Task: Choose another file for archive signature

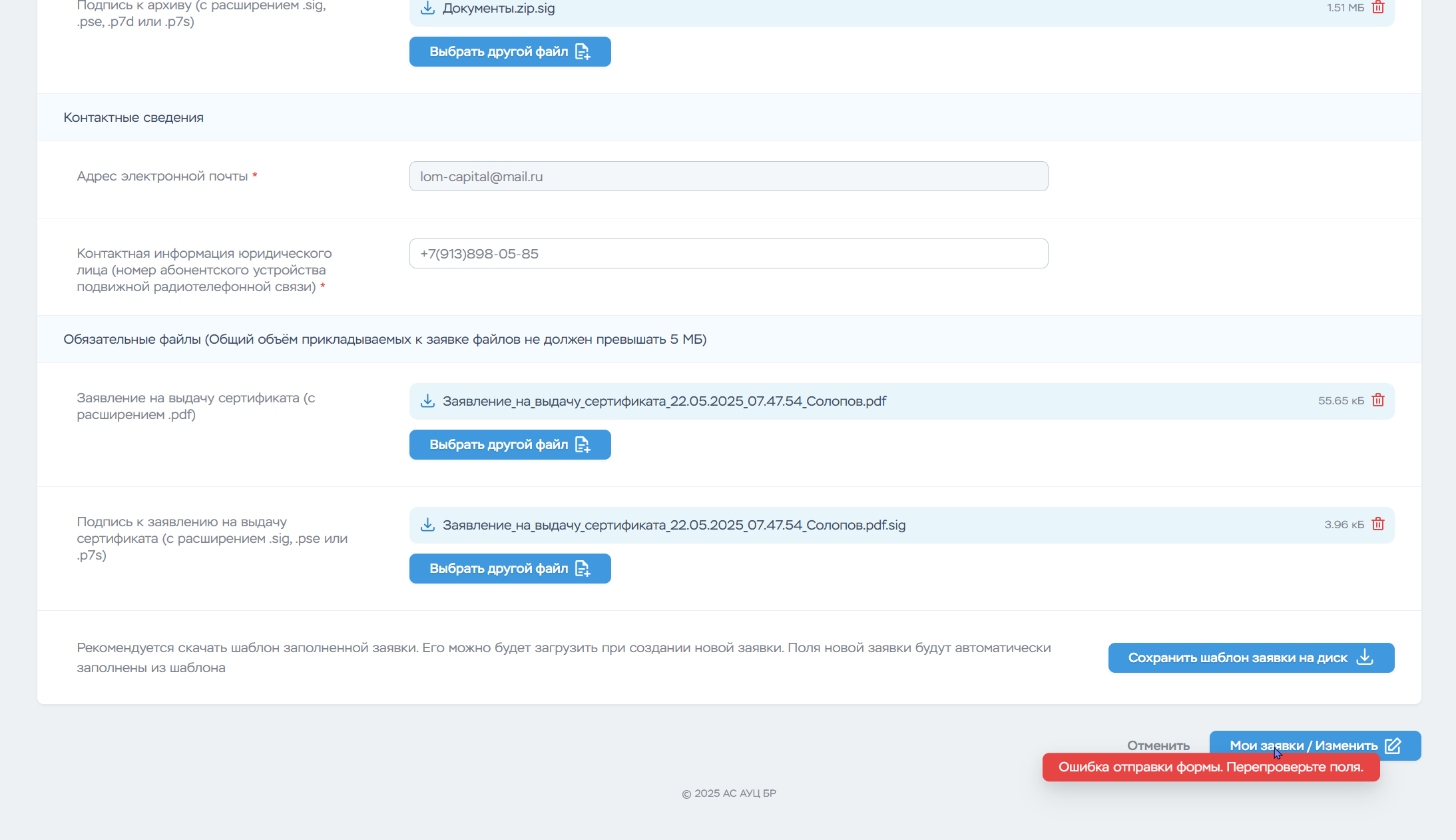Action: click(509, 51)
